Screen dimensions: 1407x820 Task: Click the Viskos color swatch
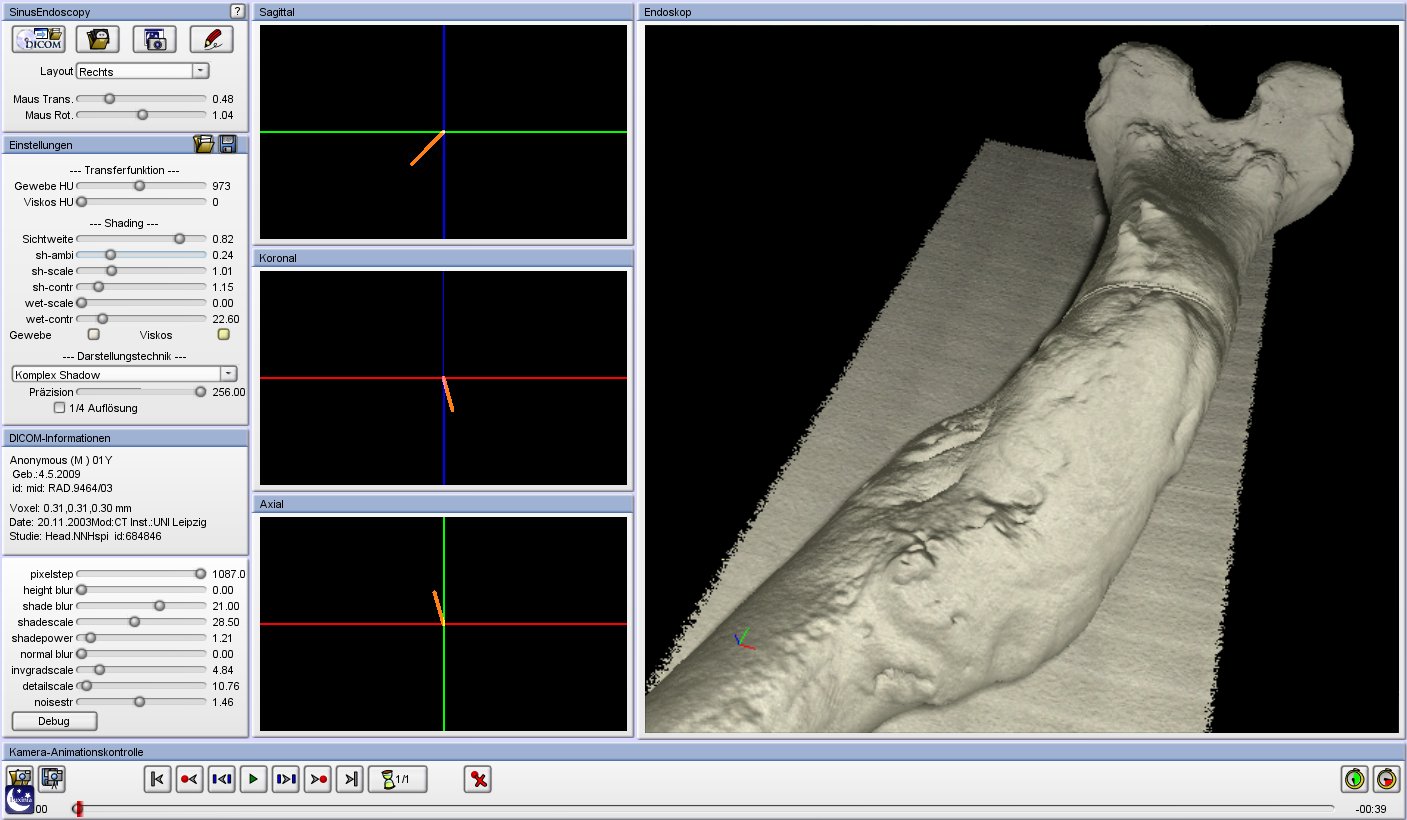[x=224, y=335]
